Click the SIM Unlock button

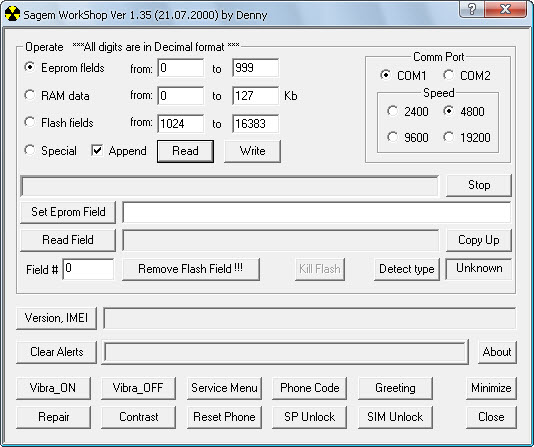click(395, 417)
